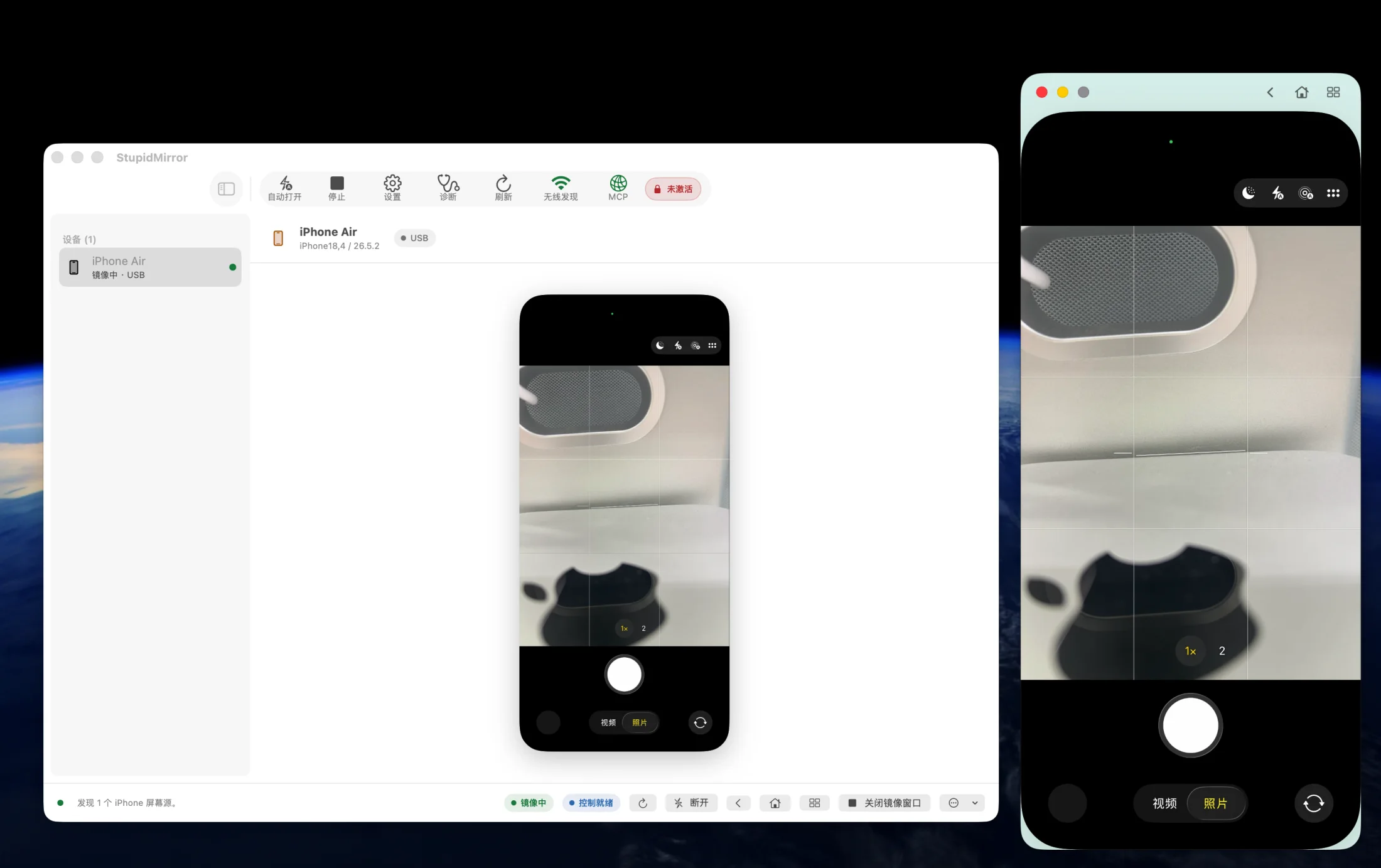Open 设置 settings gear
The image size is (1381, 868).
[x=392, y=188]
